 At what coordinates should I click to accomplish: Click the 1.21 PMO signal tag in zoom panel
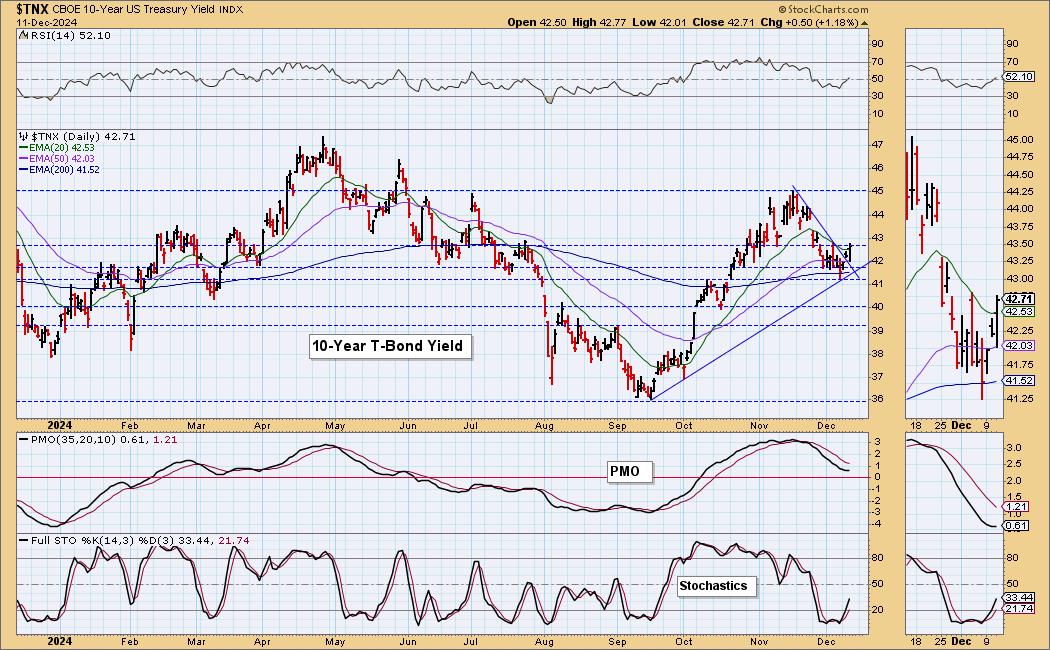pyautogui.click(x=1017, y=507)
